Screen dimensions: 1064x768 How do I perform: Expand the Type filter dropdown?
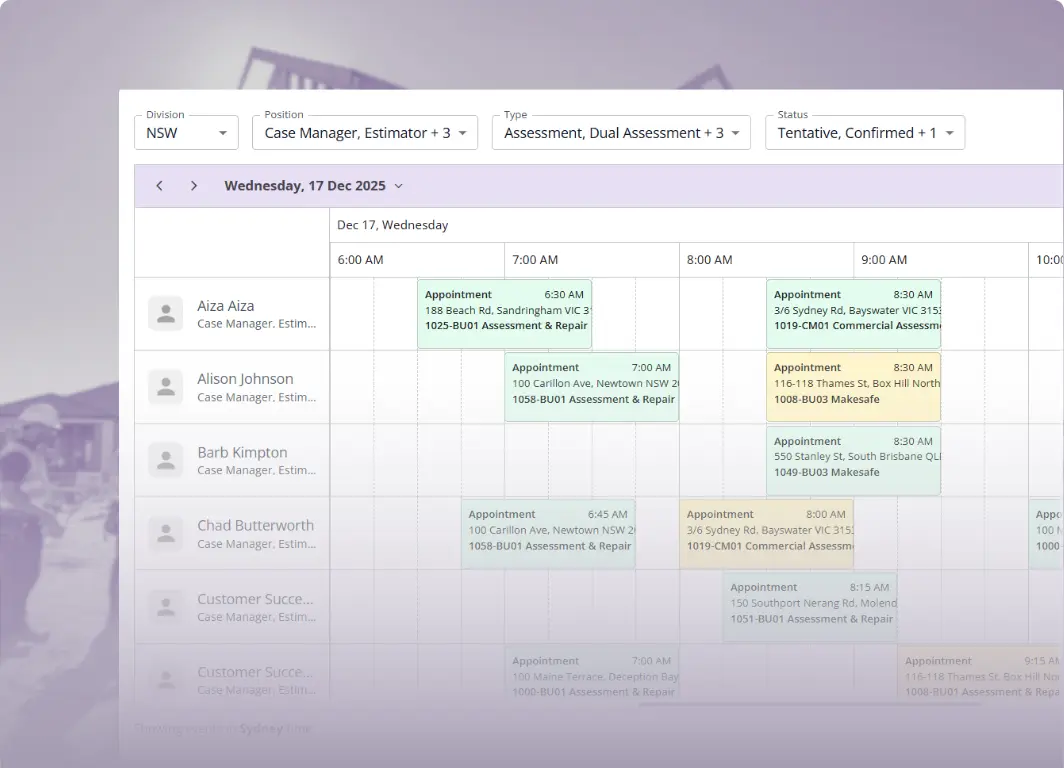point(621,132)
